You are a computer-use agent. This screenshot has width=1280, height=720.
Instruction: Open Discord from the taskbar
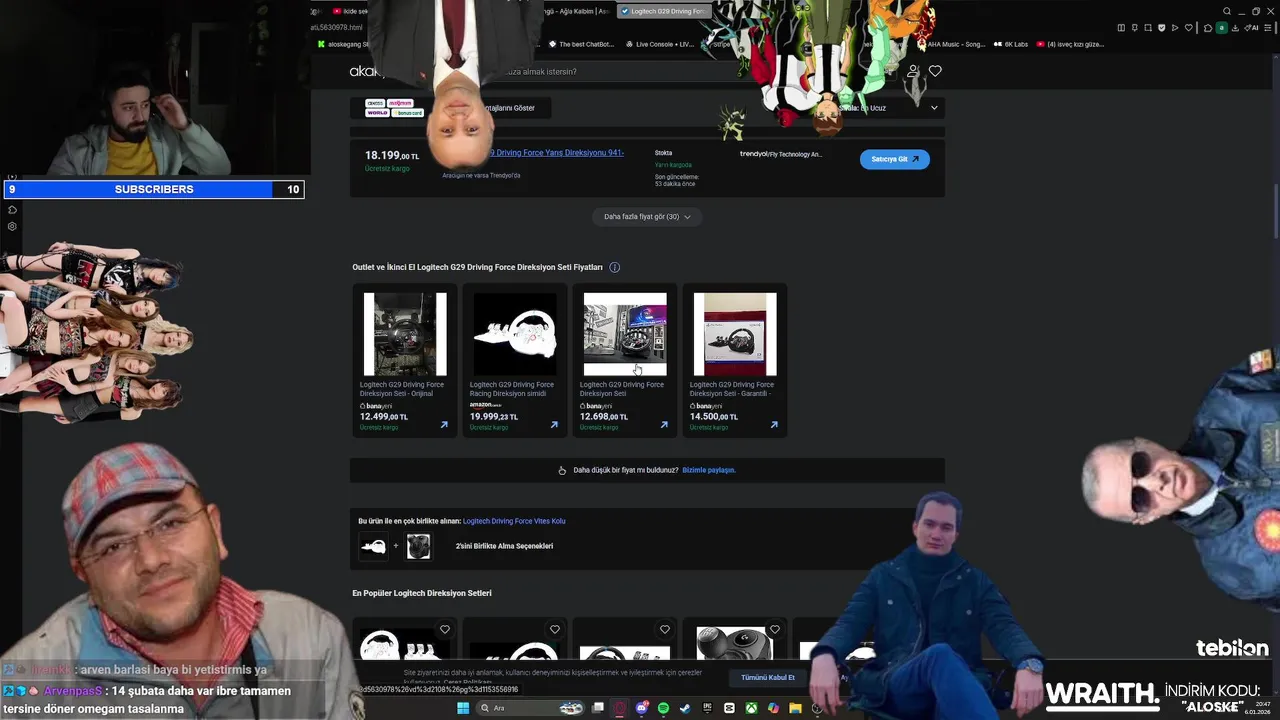[x=641, y=708]
